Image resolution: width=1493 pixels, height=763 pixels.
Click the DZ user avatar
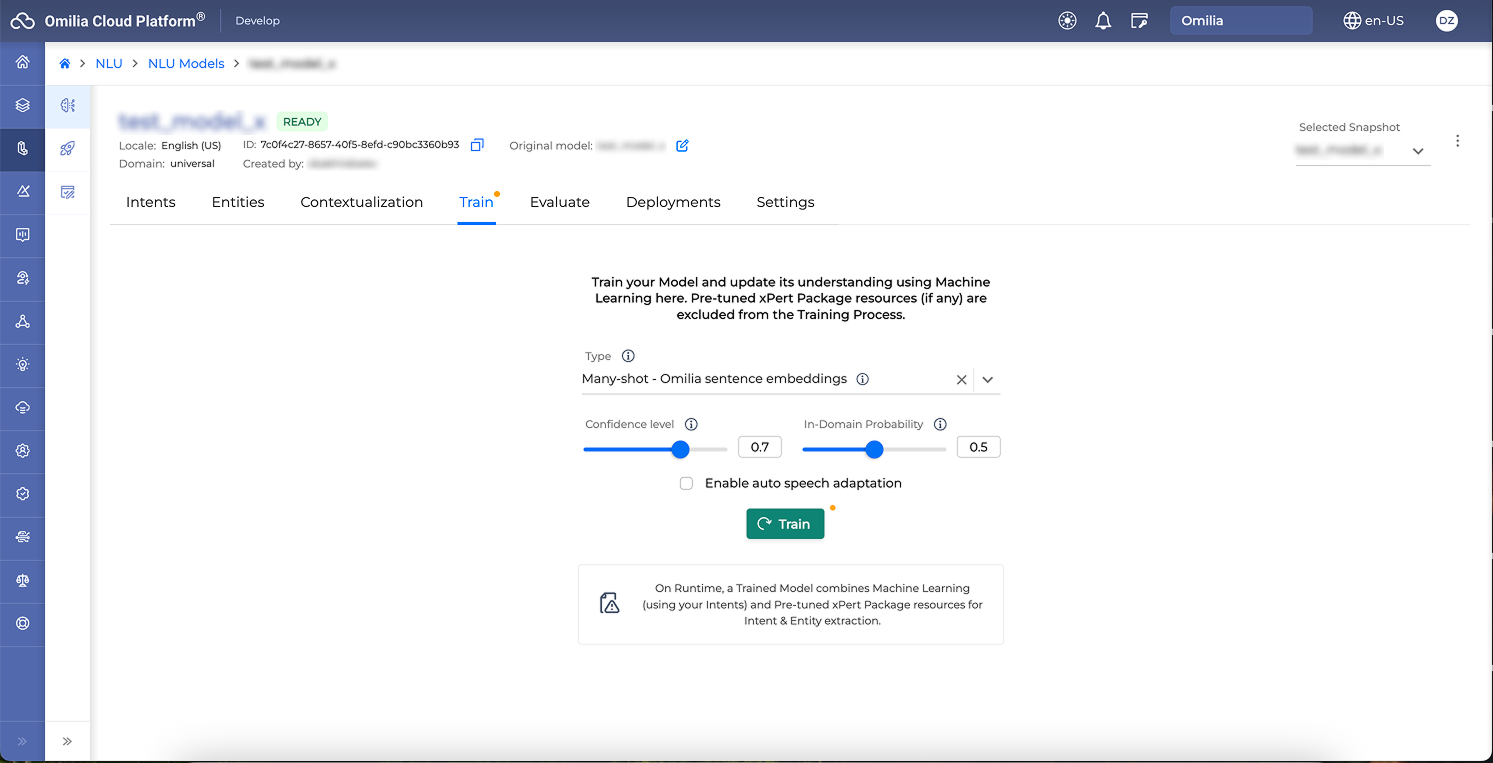(1446, 20)
